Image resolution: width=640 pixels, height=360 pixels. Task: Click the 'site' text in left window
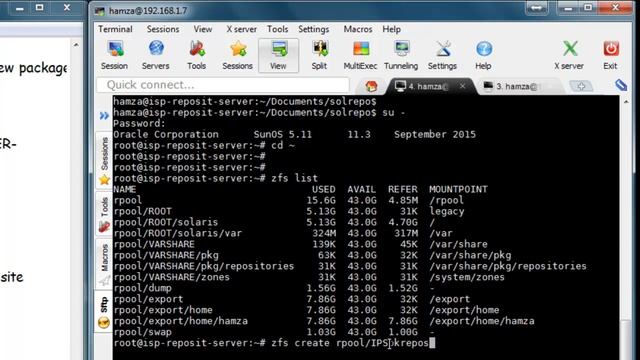click(12, 277)
